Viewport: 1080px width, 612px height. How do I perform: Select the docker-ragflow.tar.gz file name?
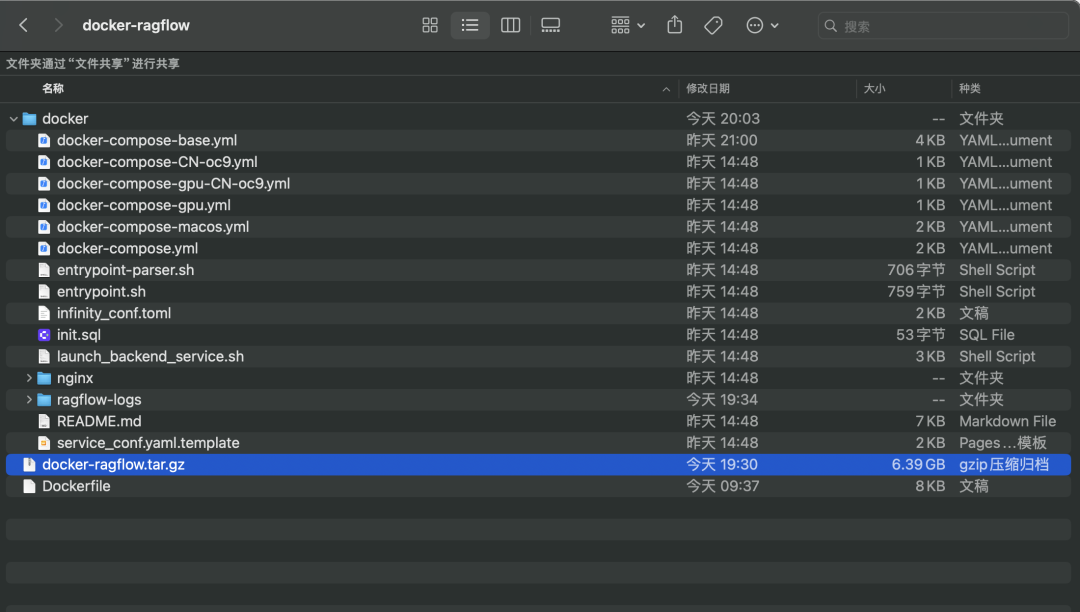click(114, 465)
